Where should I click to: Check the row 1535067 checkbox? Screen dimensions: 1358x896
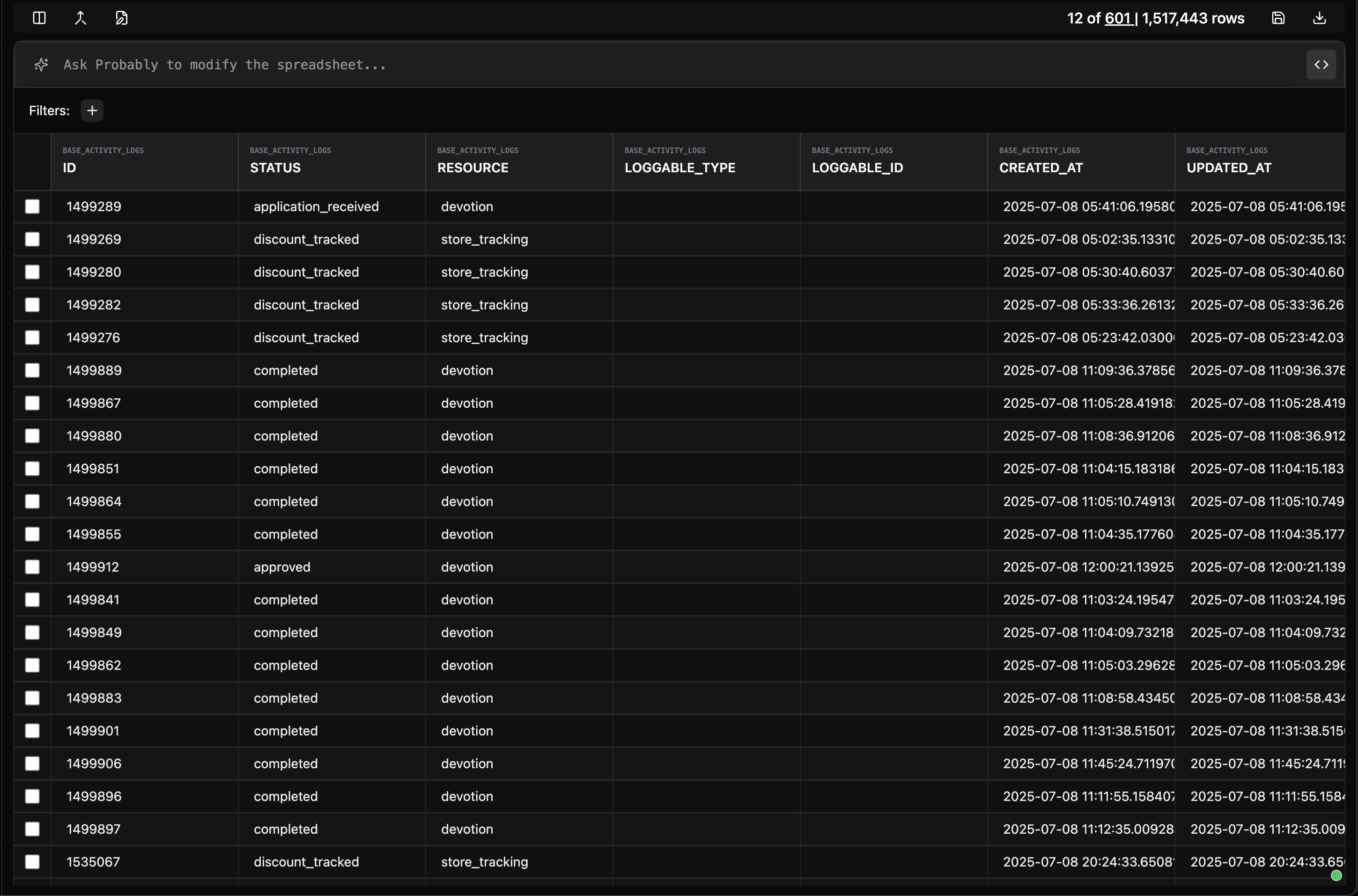32,862
